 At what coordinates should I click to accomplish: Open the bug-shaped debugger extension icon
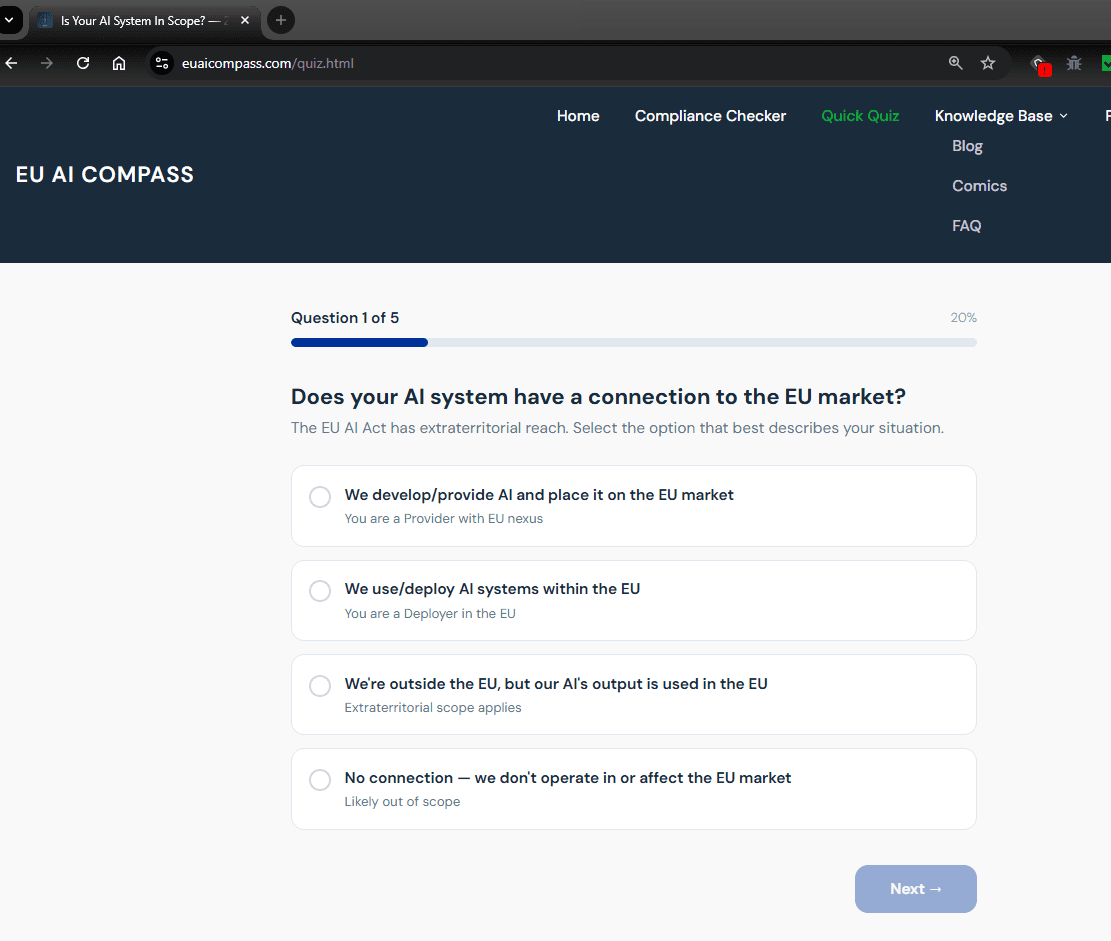tap(1074, 62)
